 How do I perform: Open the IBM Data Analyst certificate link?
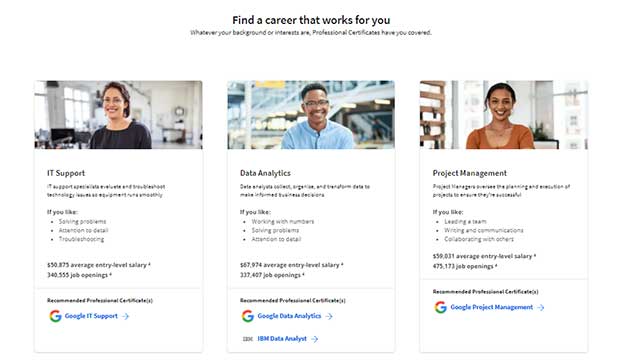pos(282,339)
